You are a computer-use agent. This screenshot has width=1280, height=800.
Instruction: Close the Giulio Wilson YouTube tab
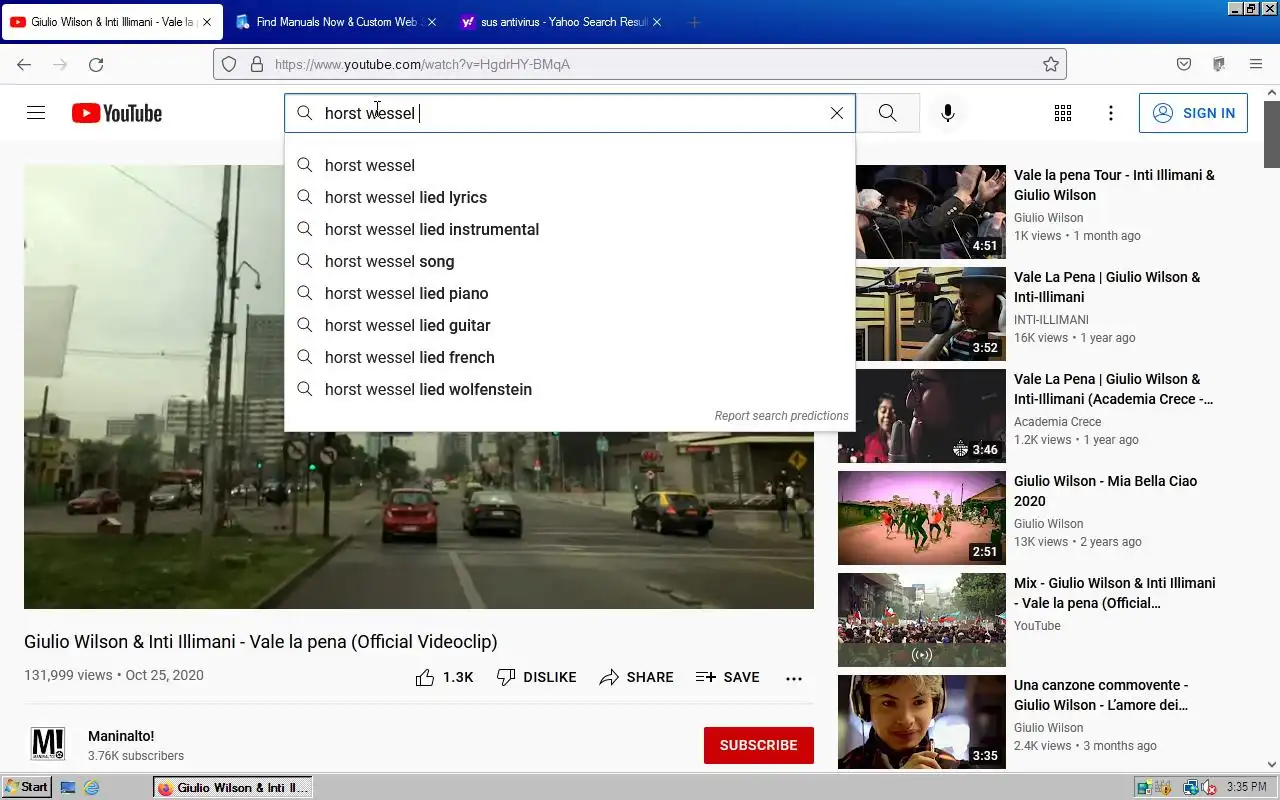click(207, 22)
